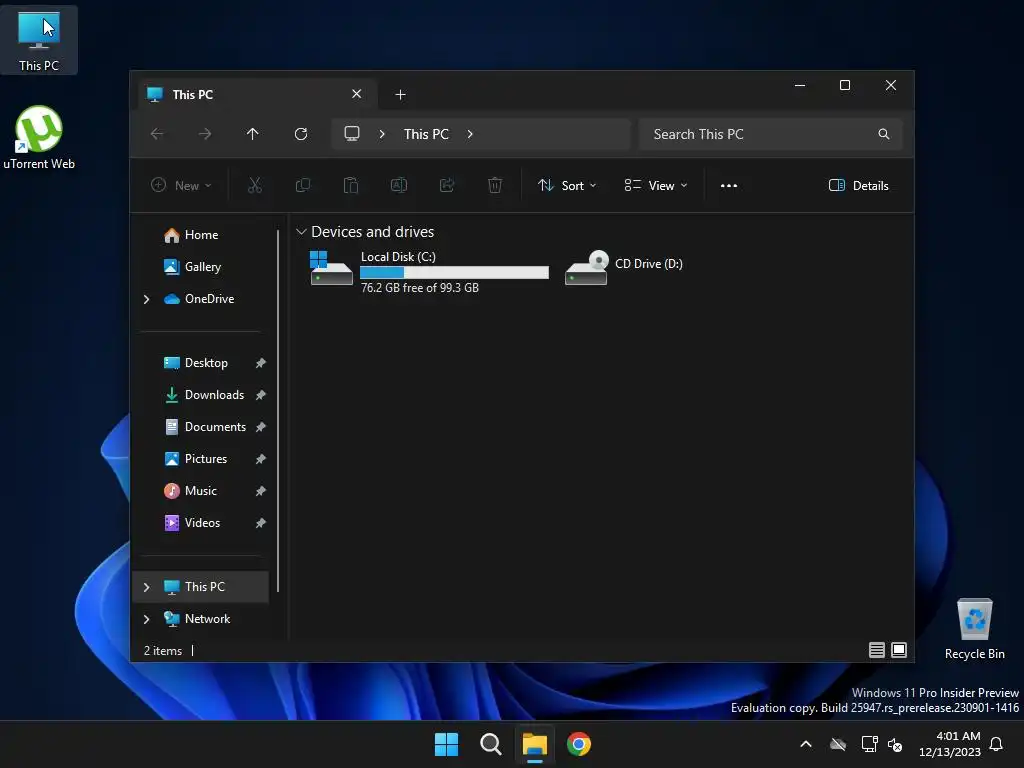Click chevron after This PC in address bar
Screen dimensions: 1024x768
coord(470,134)
